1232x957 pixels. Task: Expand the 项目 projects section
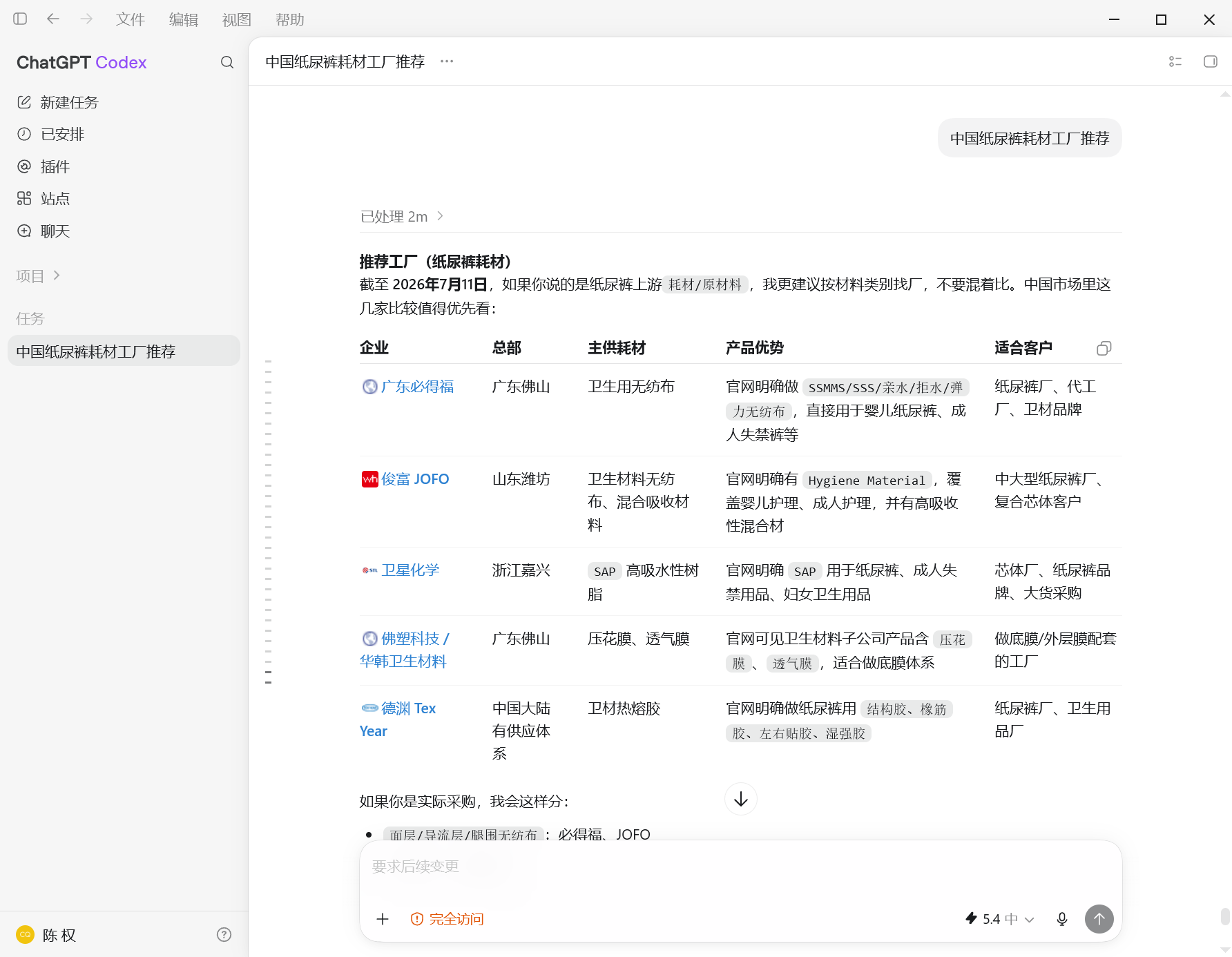coord(39,276)
